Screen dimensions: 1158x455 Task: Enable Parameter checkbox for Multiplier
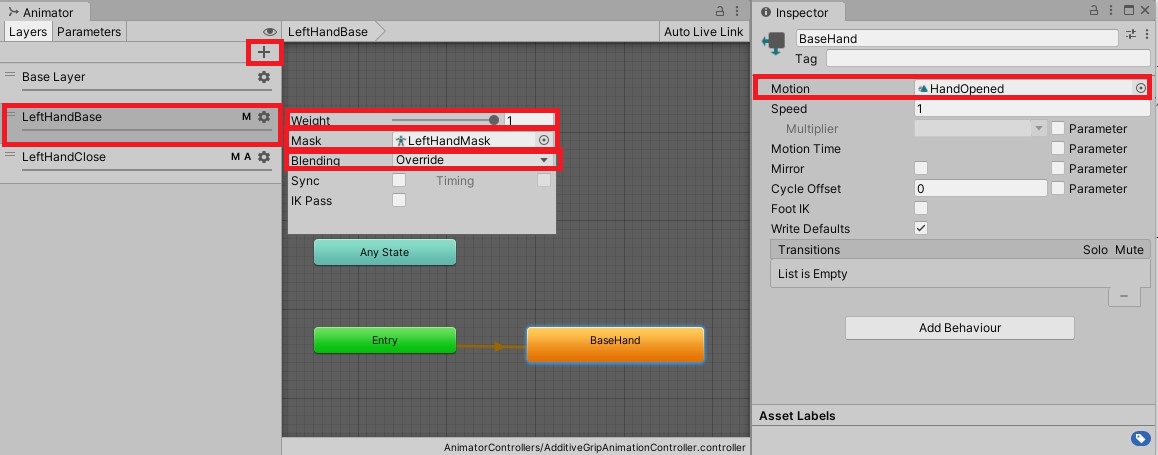click(1058, 129)
